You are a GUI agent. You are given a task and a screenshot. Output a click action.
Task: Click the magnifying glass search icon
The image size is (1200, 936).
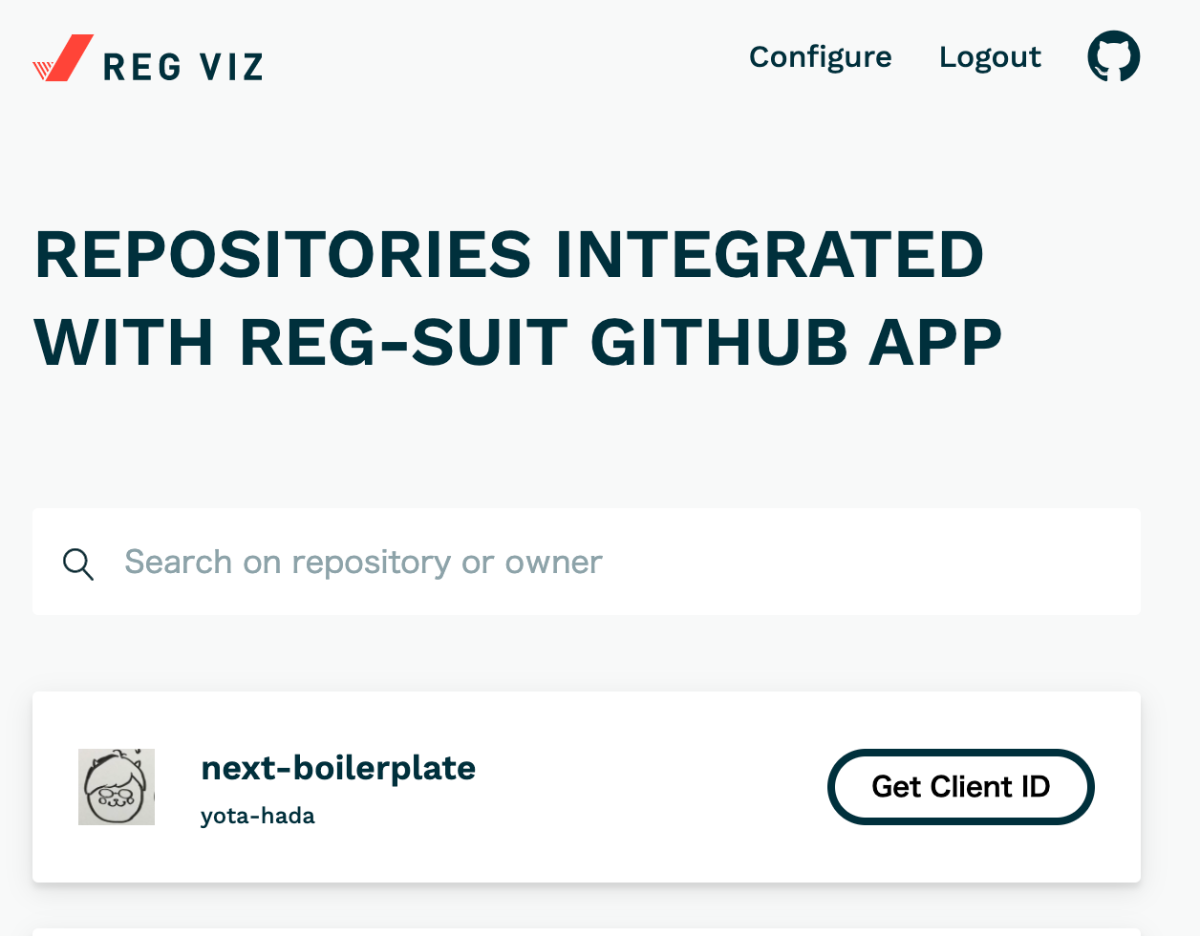coord(78,563)
